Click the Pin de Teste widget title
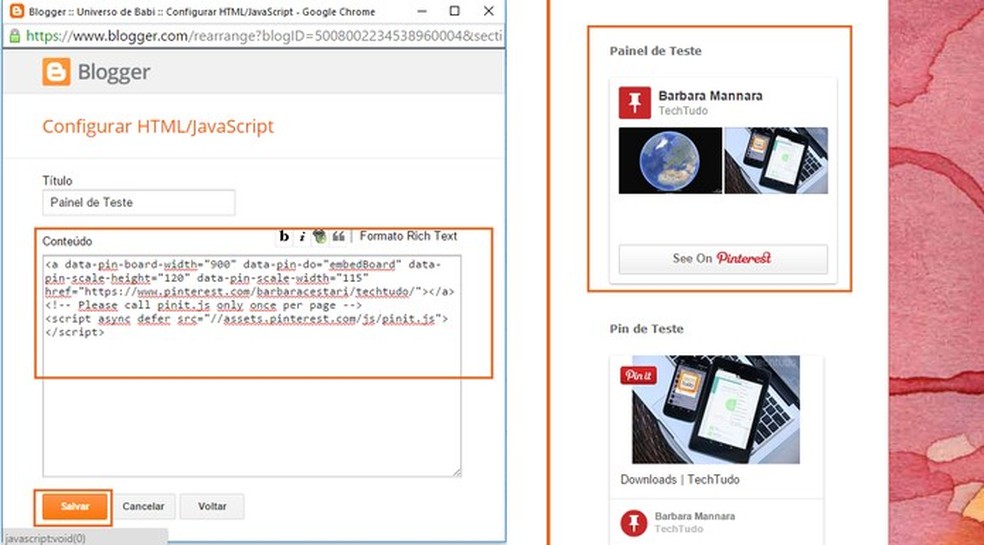Viewport: 984px width, 545px height. tap(646, 329)
